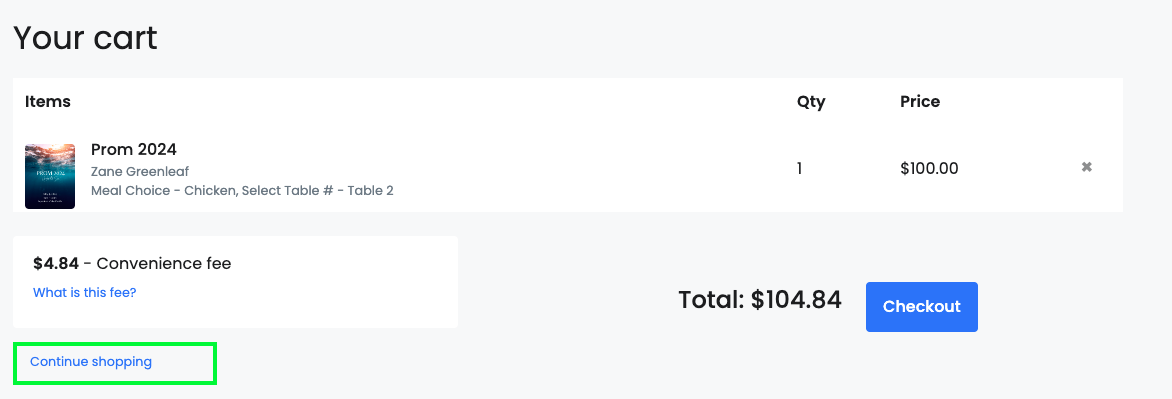Click the Convenience fee label
This screenshot has width=1172, height=399.
pyautogui.click(x=164, y=264)
